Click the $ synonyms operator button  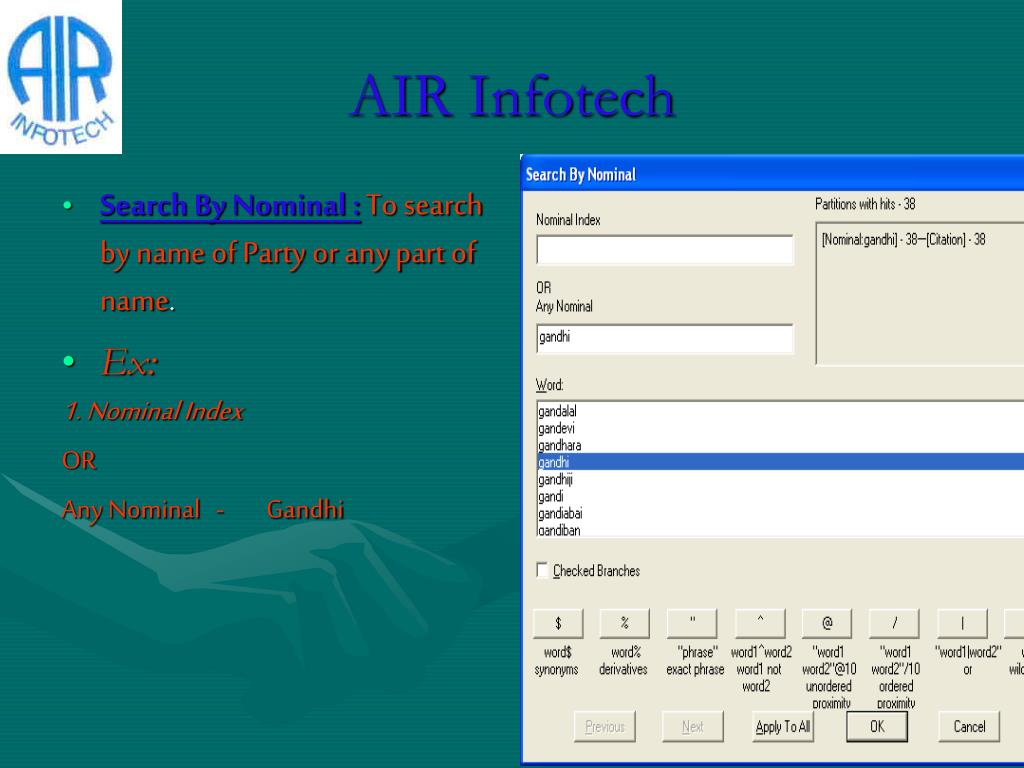coord(558,623)
